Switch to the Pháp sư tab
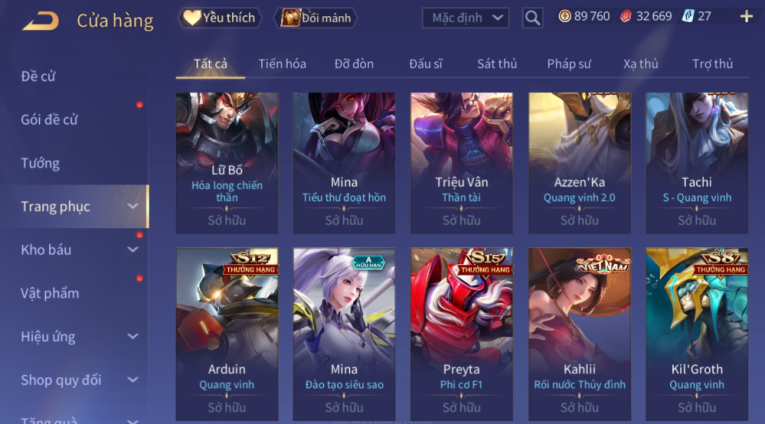 (568, 64)
